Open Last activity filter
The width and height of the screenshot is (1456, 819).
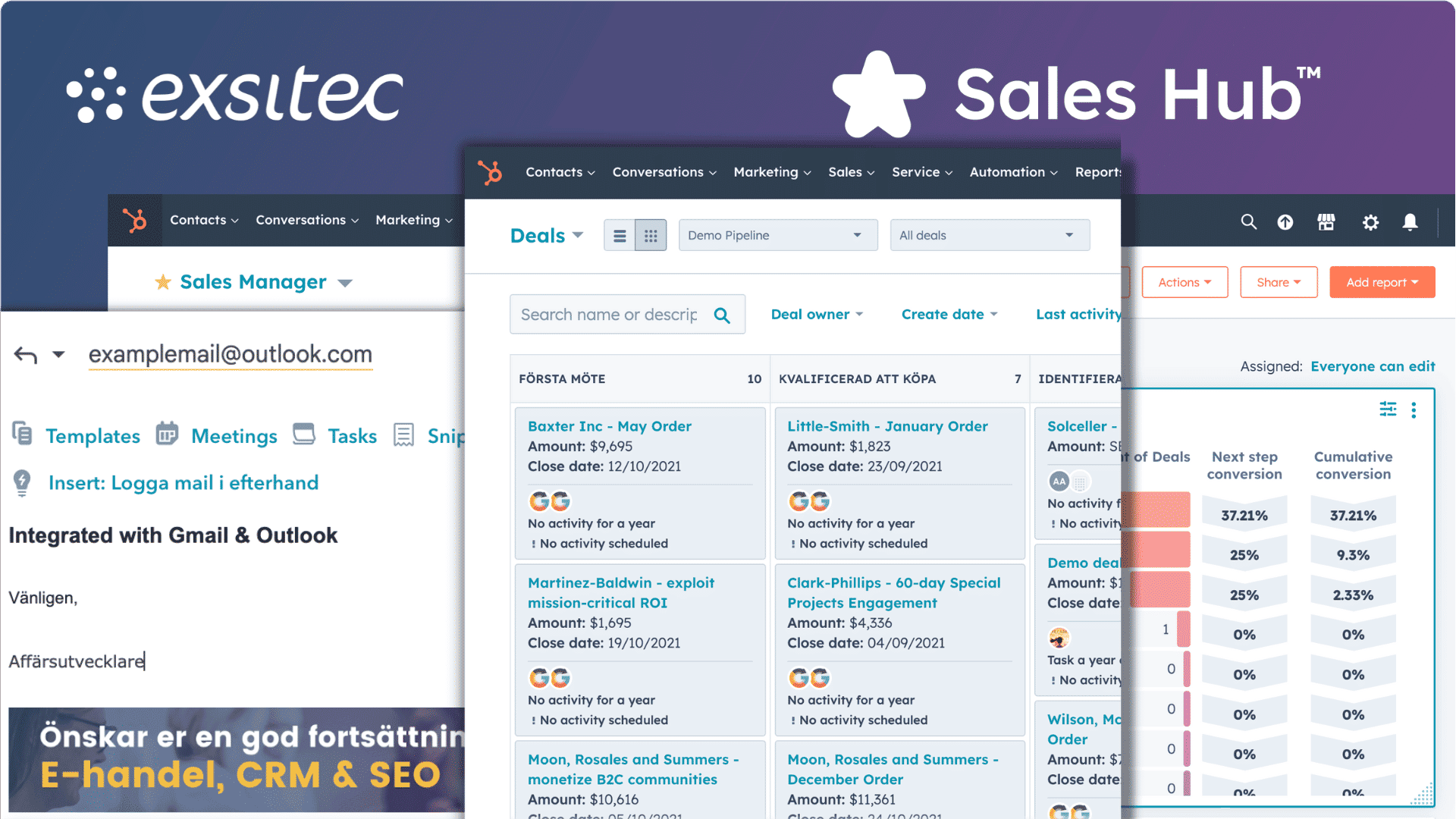pyautogui.click(x=1078, y=315)
